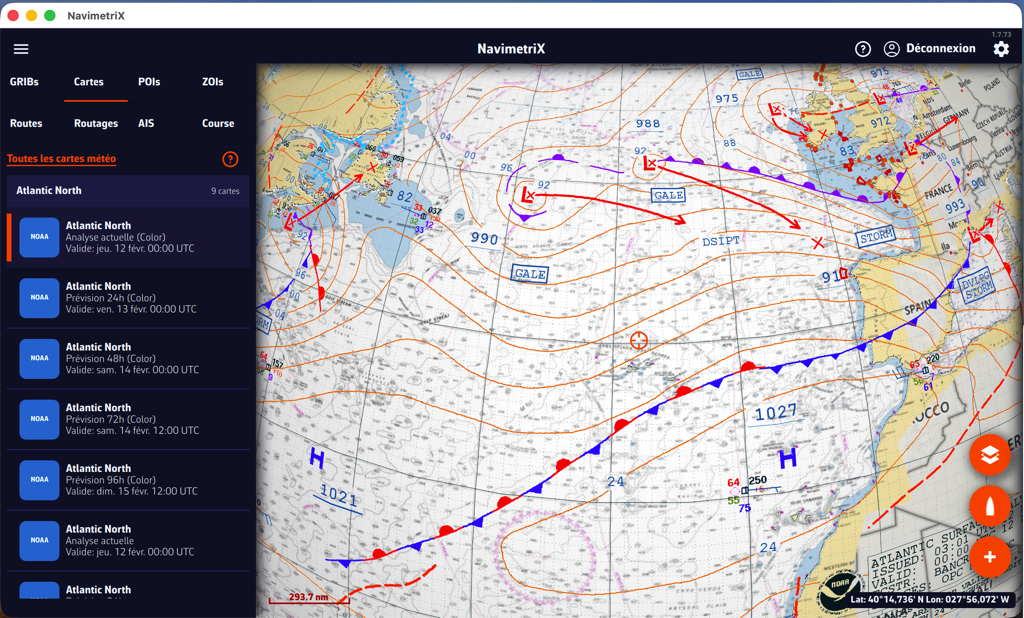The width and height of the screenshot is (1024, 618).
Task: Click the orange map layers button
Action: coord(989,455)
